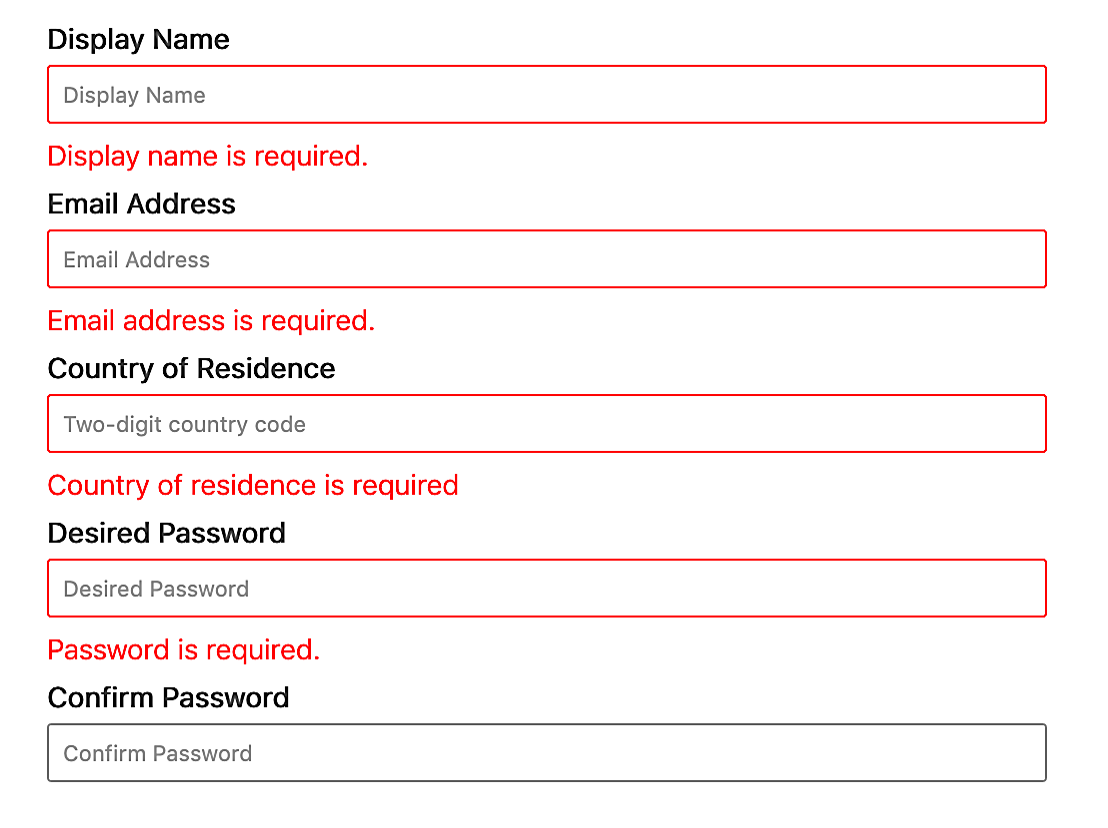
Task: Click the bold "Confirm Password" label
Action: 169,697
